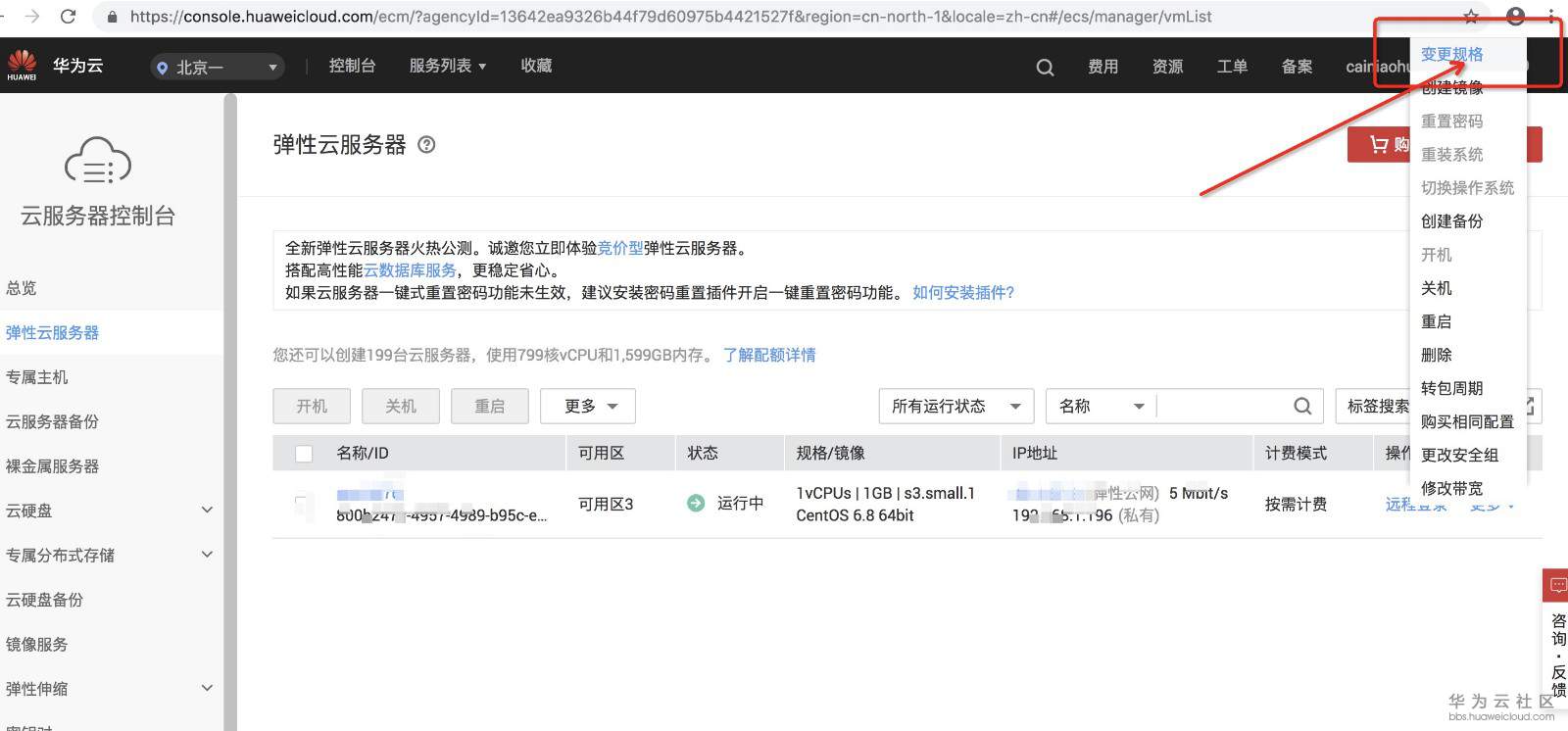Follow the 云数据库服务 link

point(410,270)
